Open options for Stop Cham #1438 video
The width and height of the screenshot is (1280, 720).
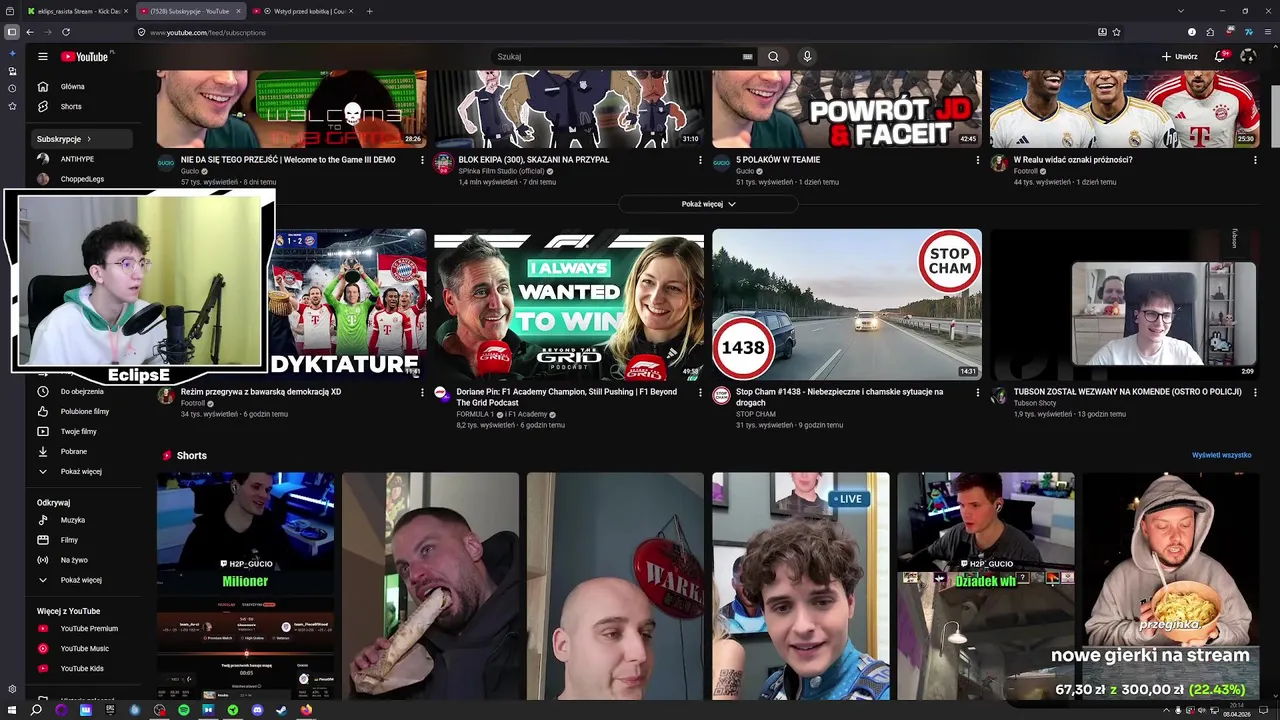[978, 392]
